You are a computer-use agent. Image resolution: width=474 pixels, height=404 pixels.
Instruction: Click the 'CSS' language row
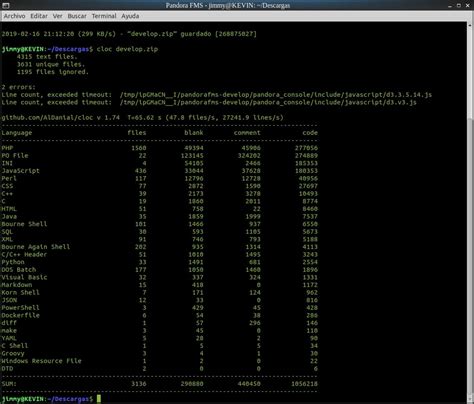point(159,186)
